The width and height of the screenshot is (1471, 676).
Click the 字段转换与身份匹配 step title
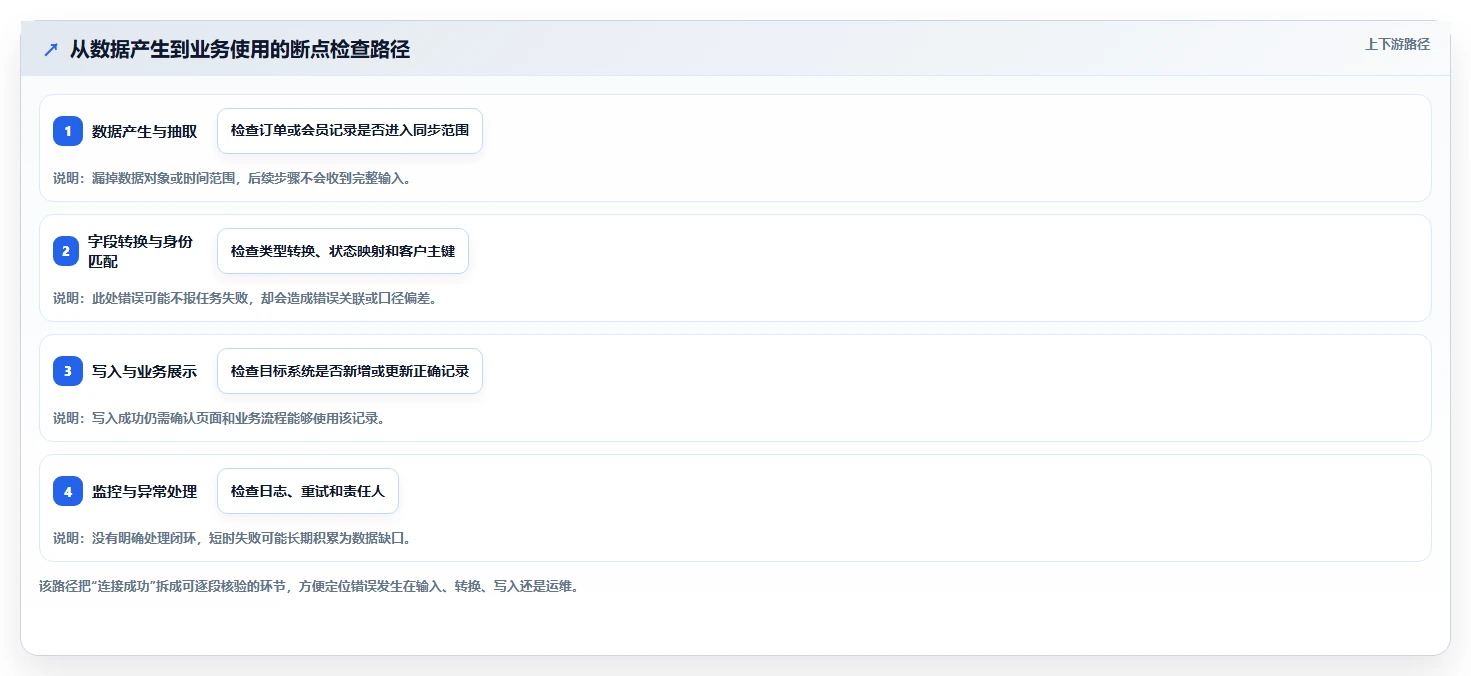140,251
